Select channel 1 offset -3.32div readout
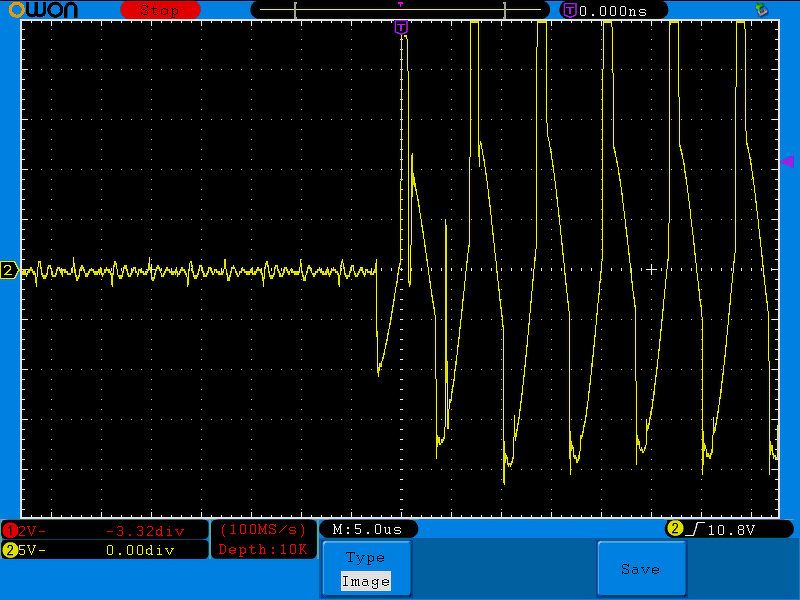Viewport: 800px width, 600px height. tap(145, 531)
